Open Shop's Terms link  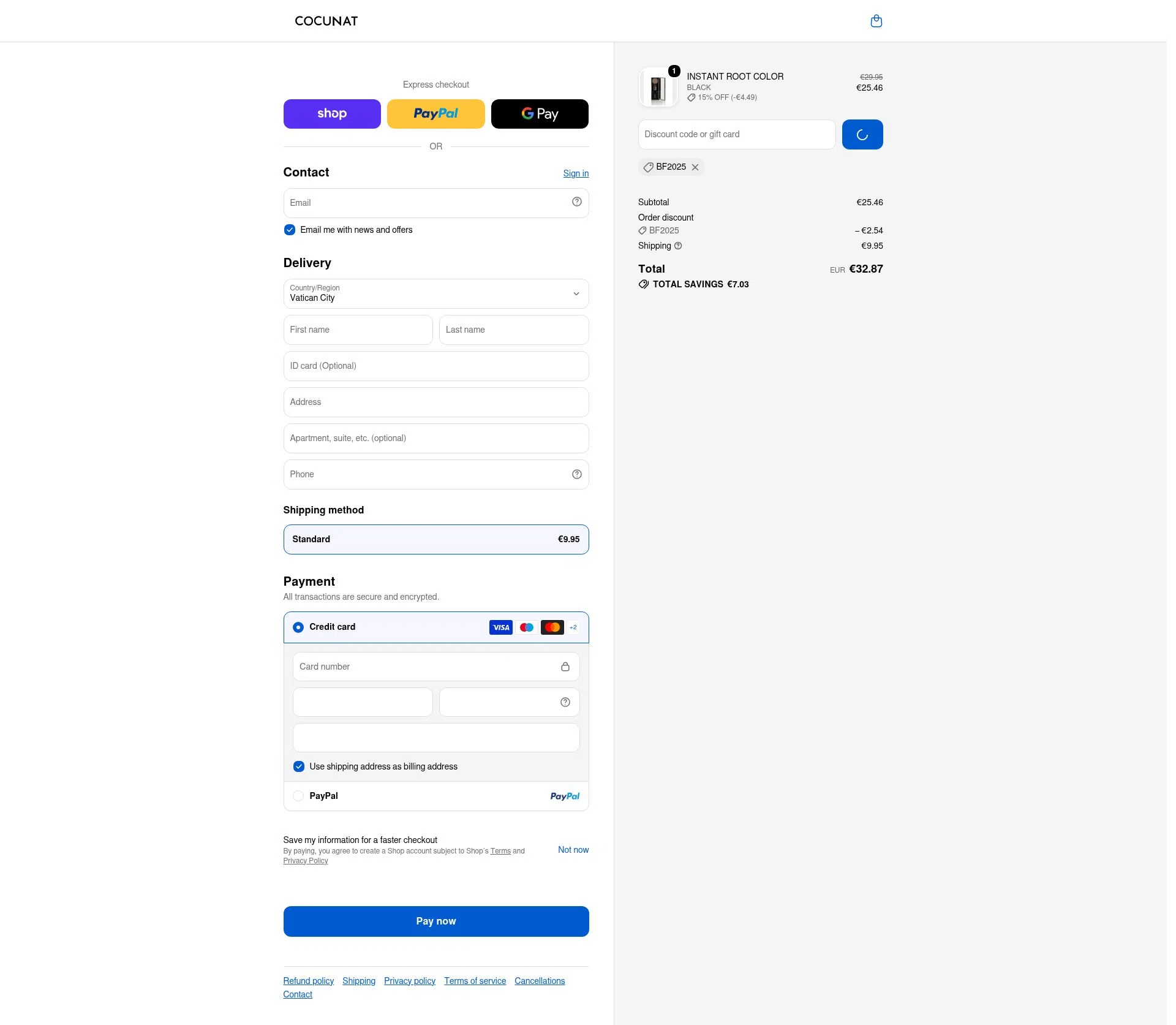(500, 851)
